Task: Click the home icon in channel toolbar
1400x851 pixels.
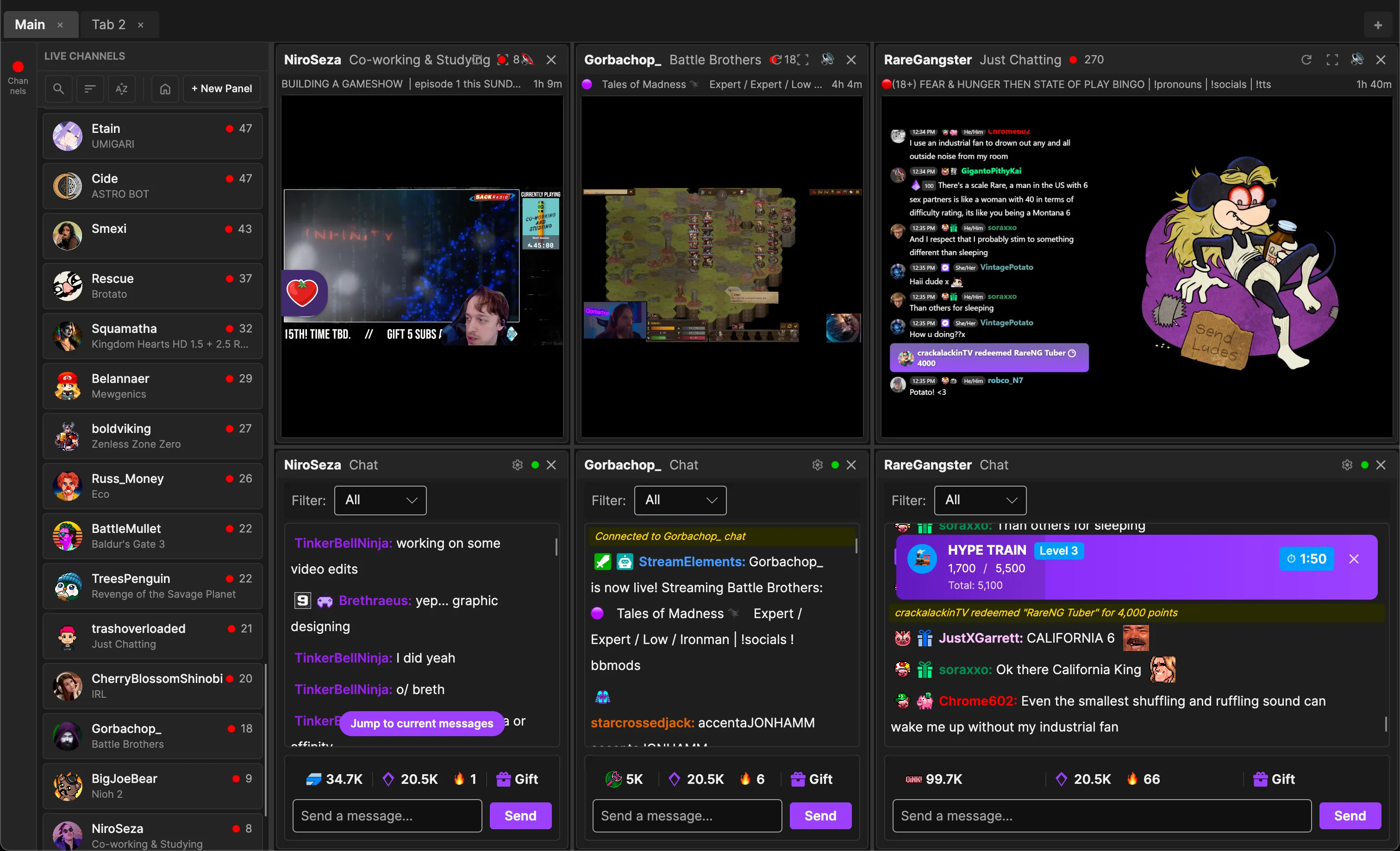Action: point(165,88)
